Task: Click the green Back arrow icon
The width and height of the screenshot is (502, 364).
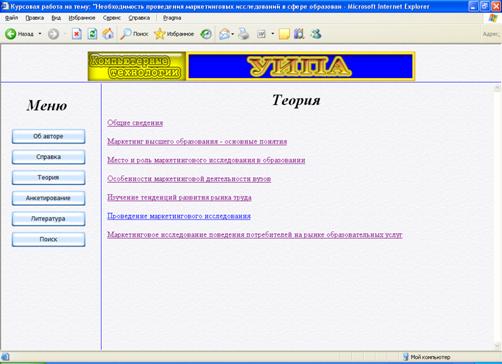Action: point(10,34)
